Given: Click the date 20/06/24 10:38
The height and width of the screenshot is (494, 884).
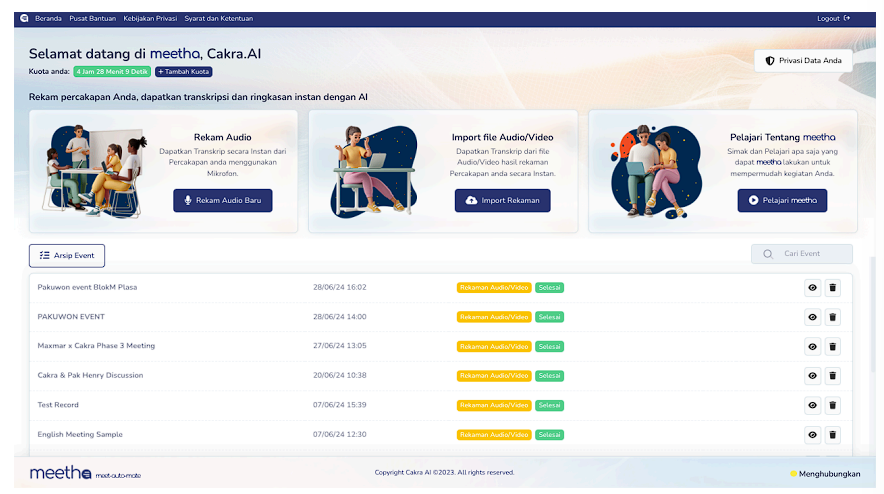Looking at the screenshot, I should click(340, 375).
